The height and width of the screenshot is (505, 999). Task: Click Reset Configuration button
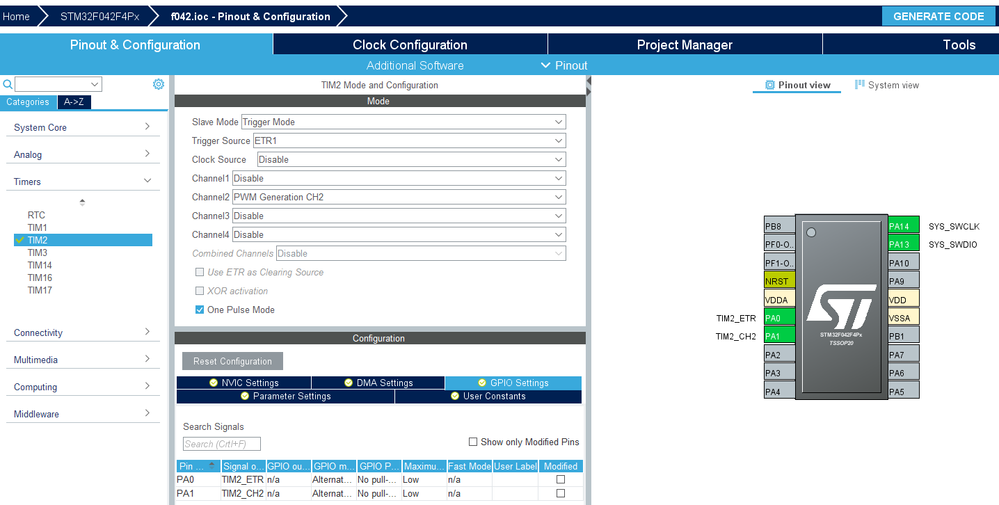233,361
